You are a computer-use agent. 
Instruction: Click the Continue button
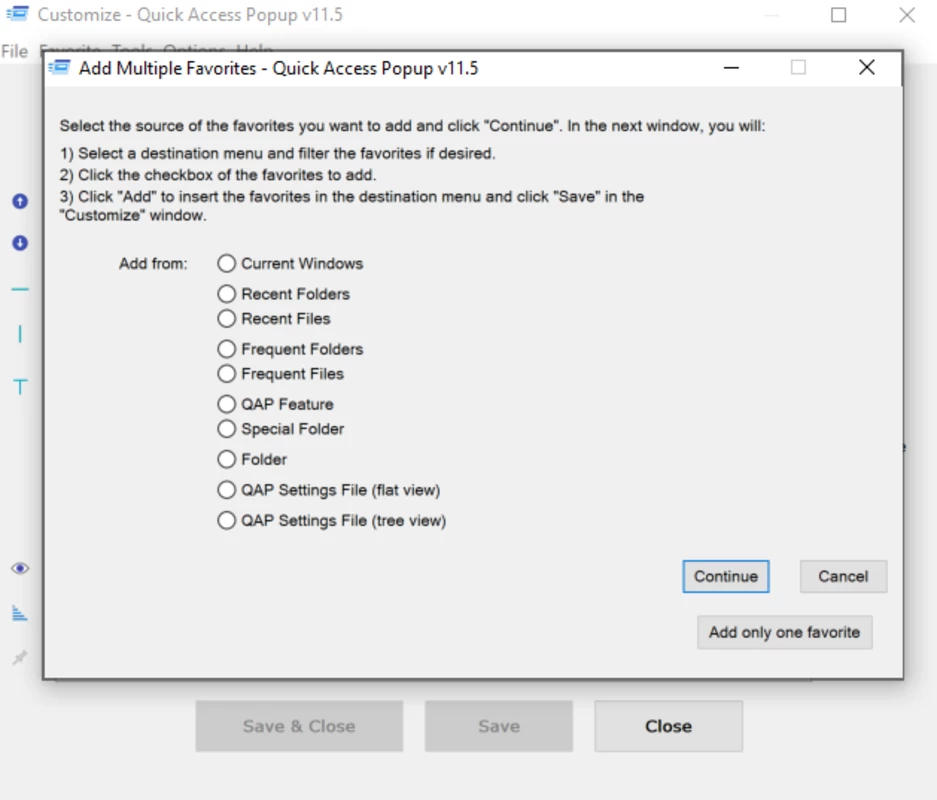pos(725,577)
